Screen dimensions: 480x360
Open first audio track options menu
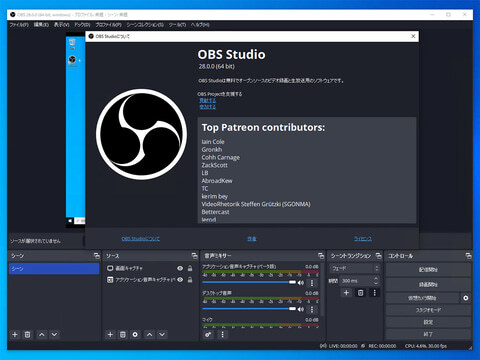tap(312, 283)
